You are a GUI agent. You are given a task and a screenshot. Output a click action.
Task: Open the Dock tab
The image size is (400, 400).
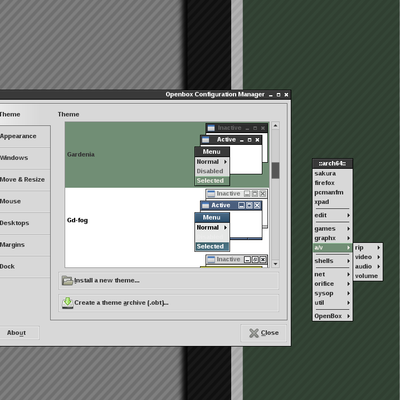pos(25,266)
